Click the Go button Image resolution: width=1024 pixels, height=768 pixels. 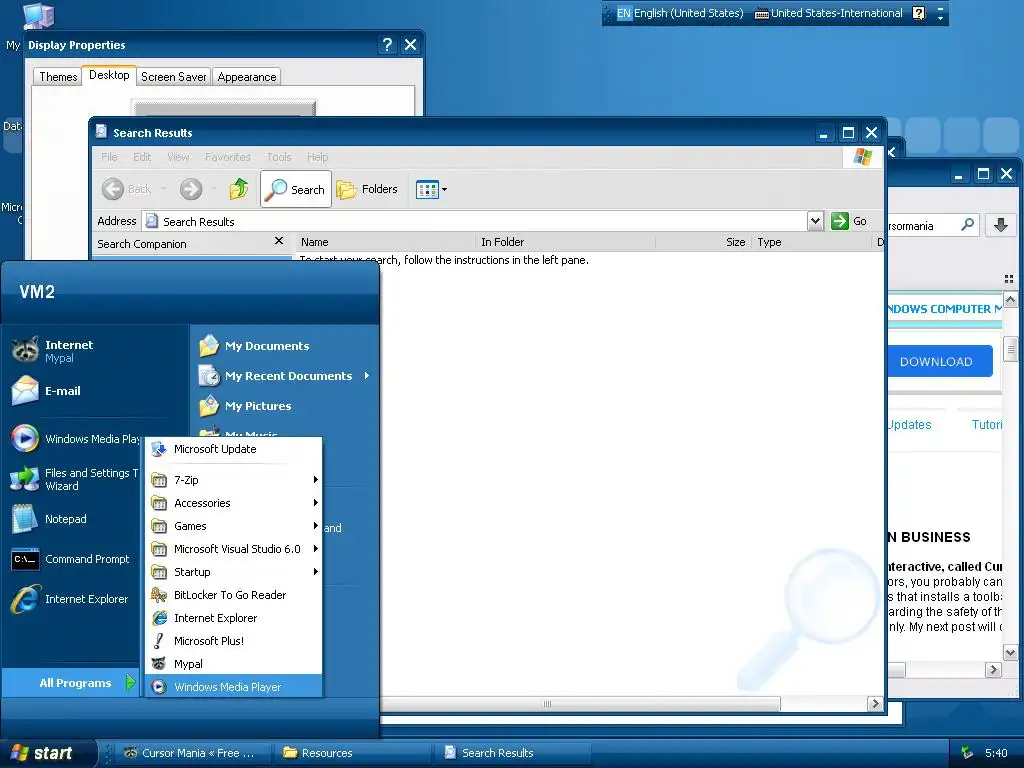(849, 221)
